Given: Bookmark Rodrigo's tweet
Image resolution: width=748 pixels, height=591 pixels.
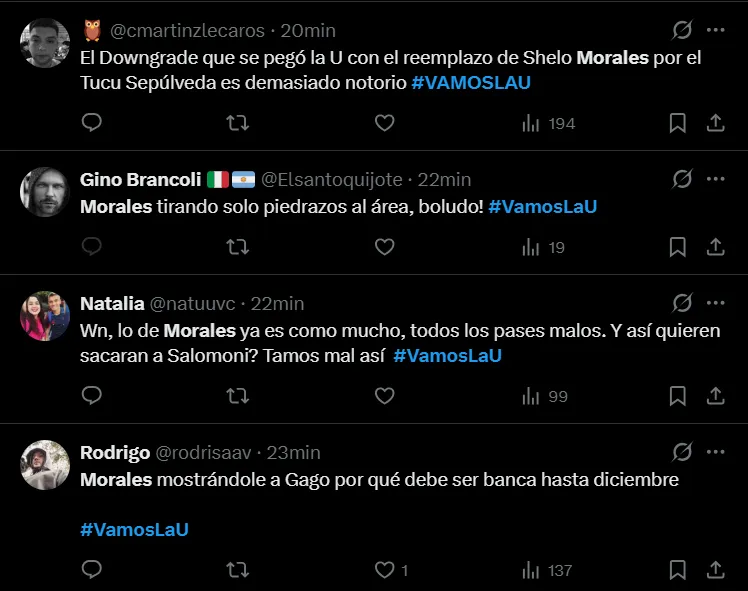Looking at the screenshot, I should tap(677, 570).
